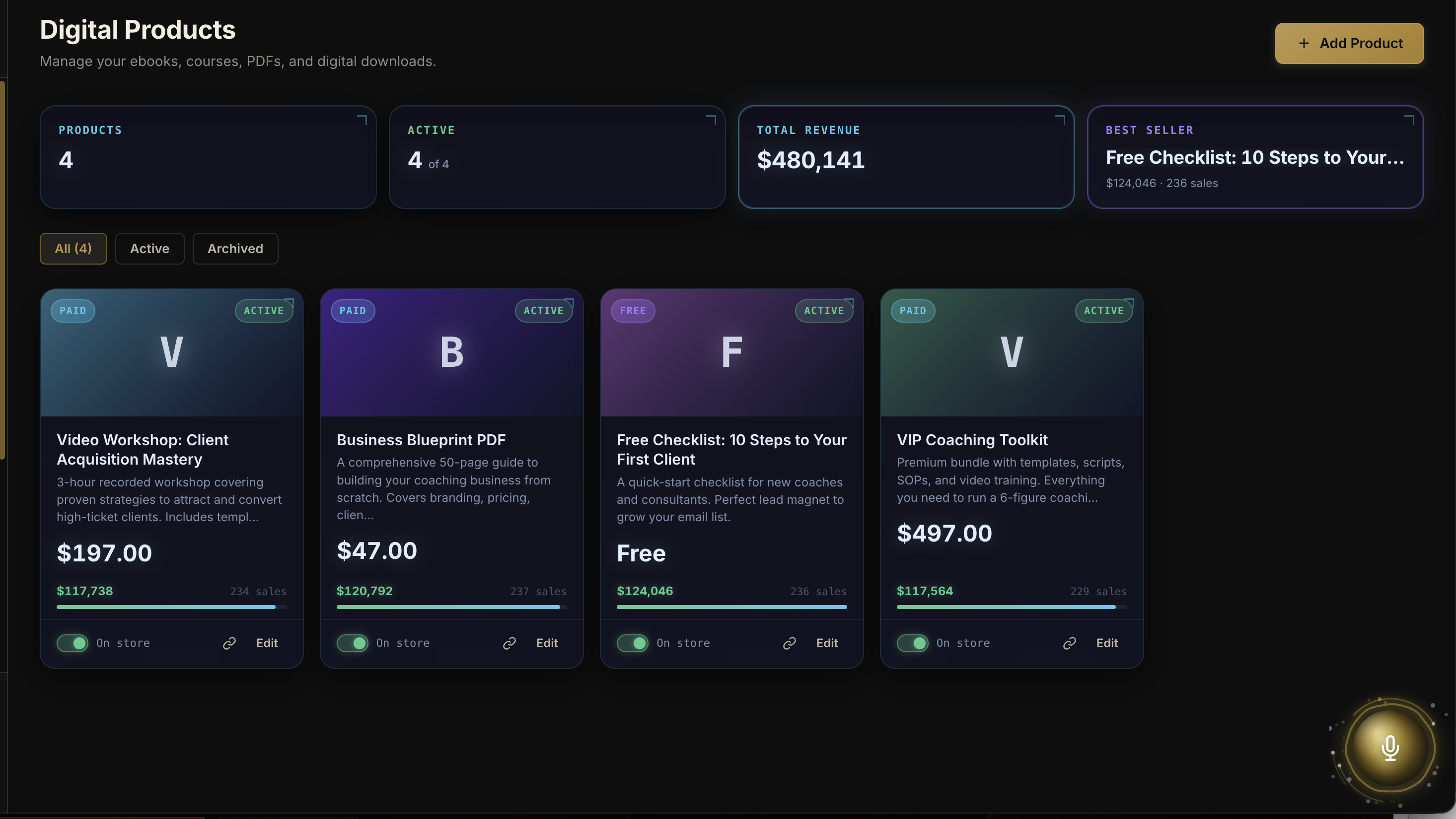Click the ACTIVE badge on Video Workshop card
The width and height of the screenshot is (1456, 819).
(264, 311)
